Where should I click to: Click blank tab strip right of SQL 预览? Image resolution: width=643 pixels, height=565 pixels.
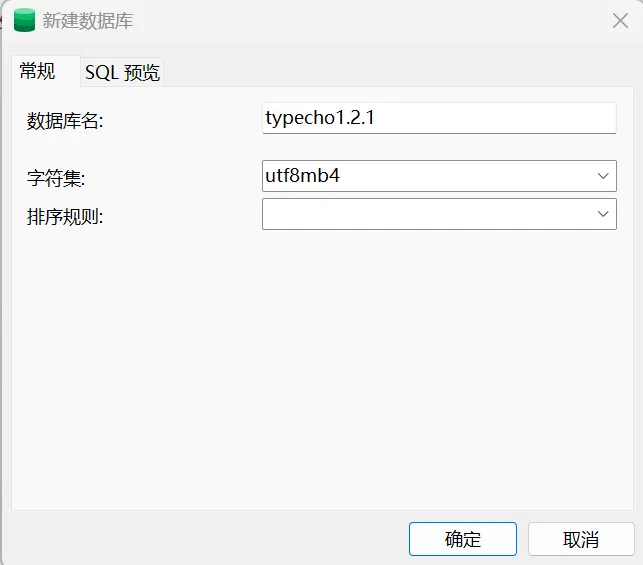pyautogui.click(x=400, y=72)
